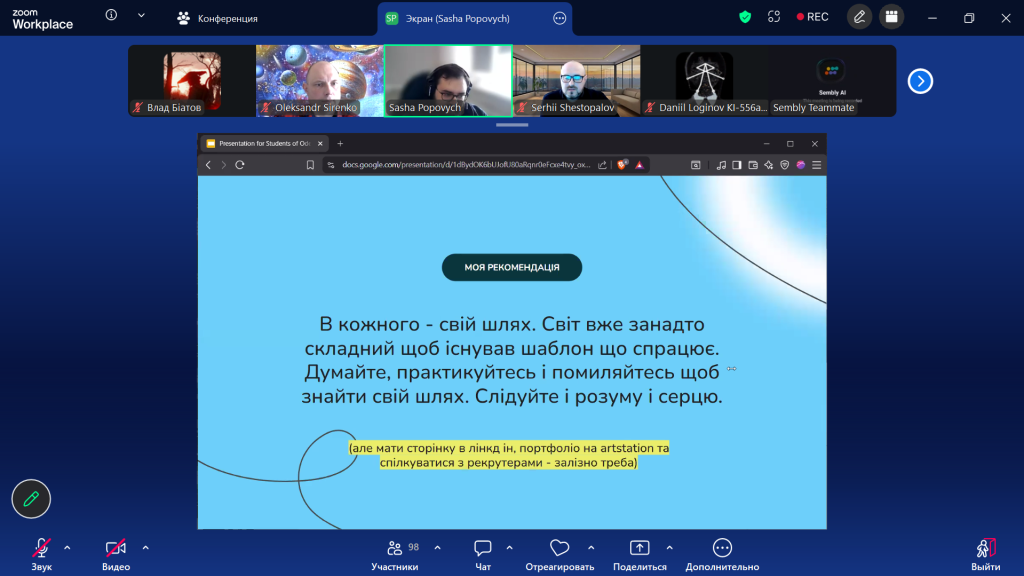Screen dimensions: 1024x576
Task: Expand video options arrow next to Видео
Action: (146, 548)
